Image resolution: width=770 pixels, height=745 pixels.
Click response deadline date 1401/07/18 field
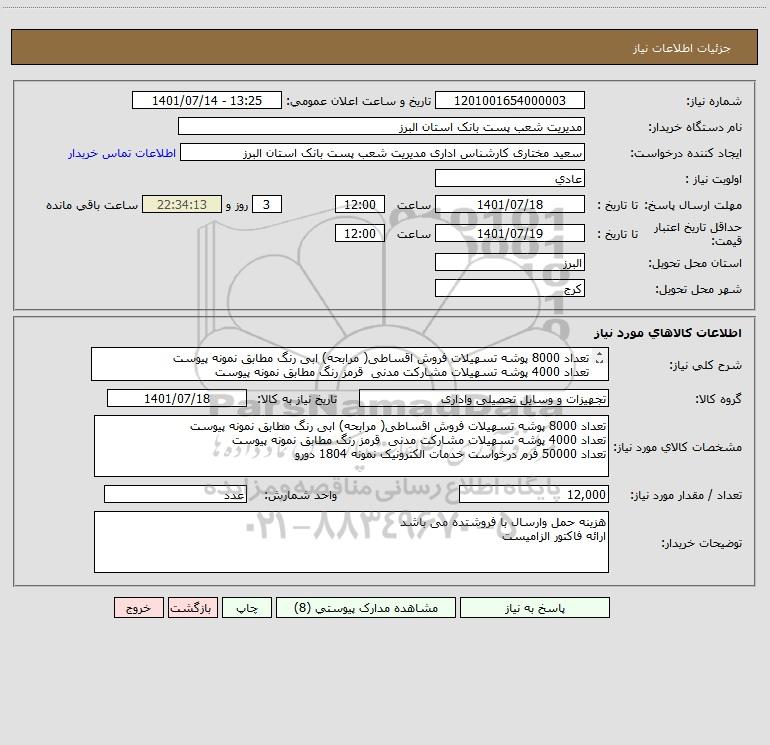(510, 204)
